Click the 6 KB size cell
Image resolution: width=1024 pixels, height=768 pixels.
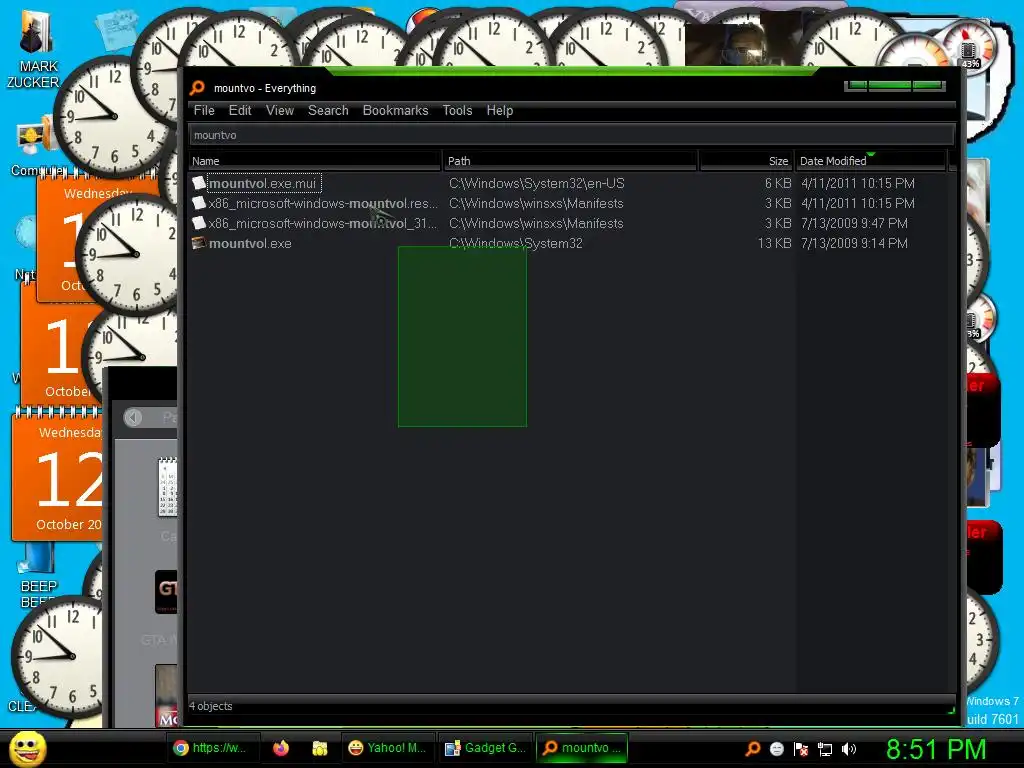(x=778, y=184)
